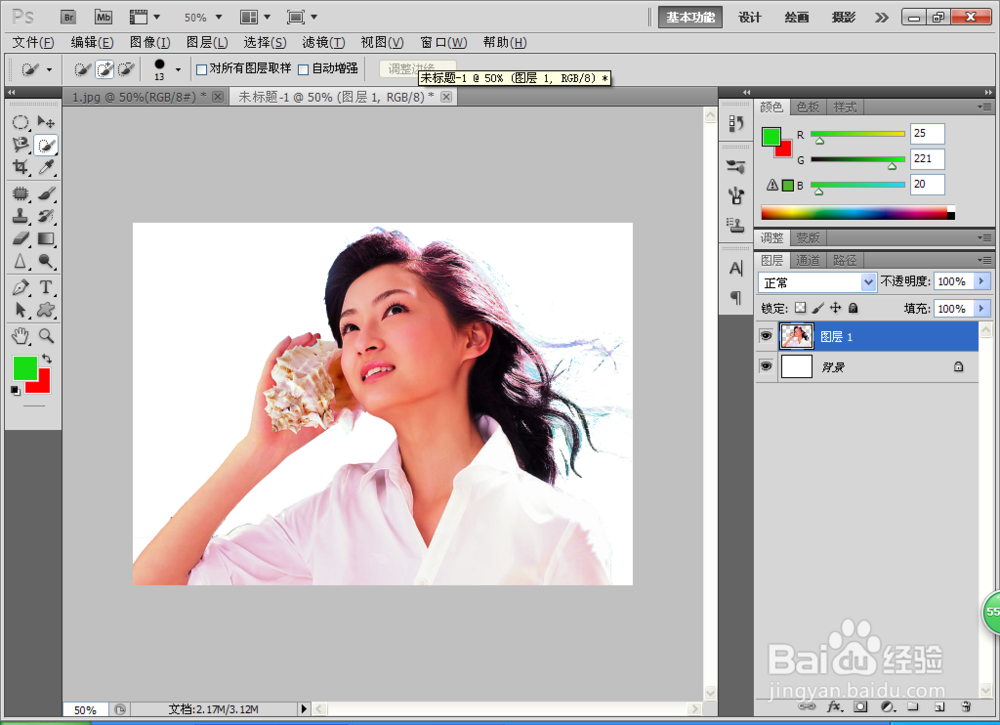Enable Sample All Layers checkbox
Image resolution: width=1000 pixels, height=725 pixels.
(x=202, y=70)
